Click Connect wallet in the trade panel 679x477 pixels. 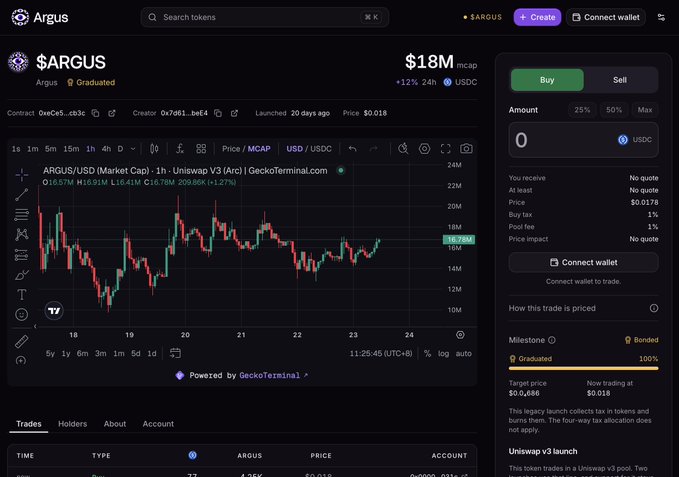point(583,262)
